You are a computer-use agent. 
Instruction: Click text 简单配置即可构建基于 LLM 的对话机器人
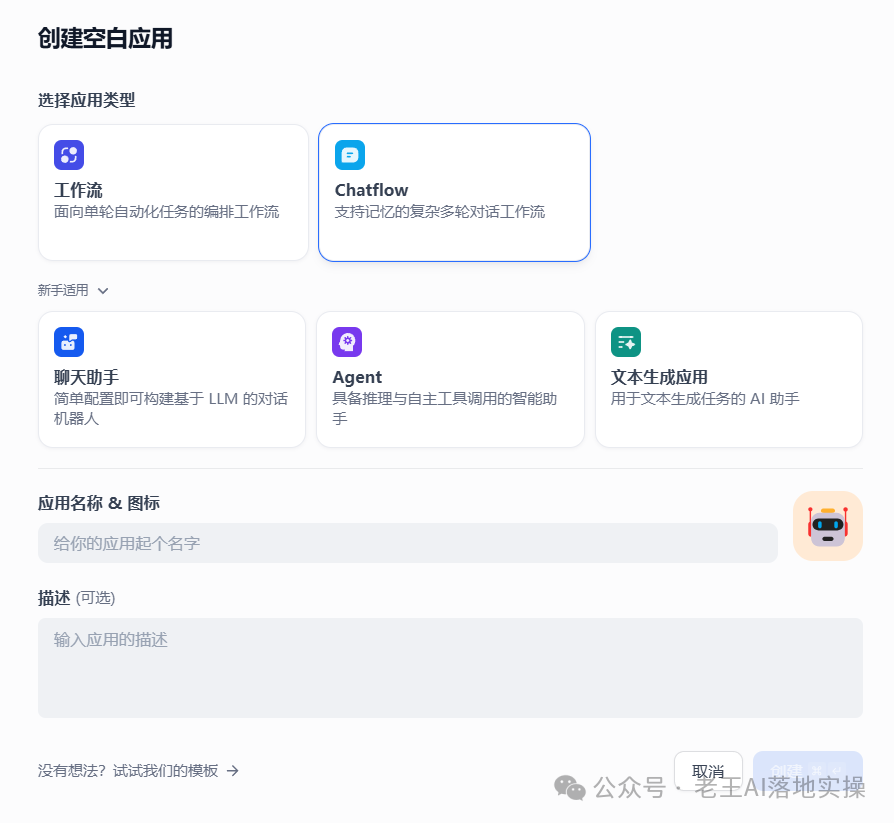(170, 408)
